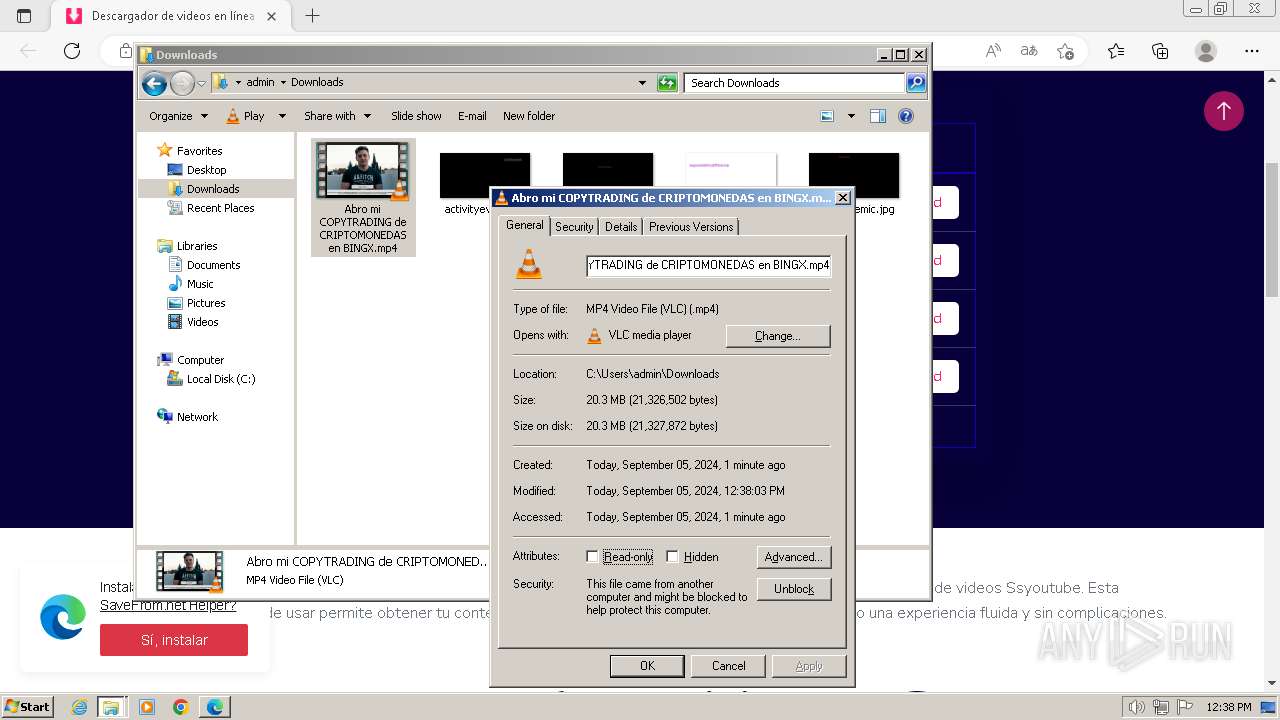1280x720 pixels.
Task: Click the Unblock button
Action: pos(794,589)
